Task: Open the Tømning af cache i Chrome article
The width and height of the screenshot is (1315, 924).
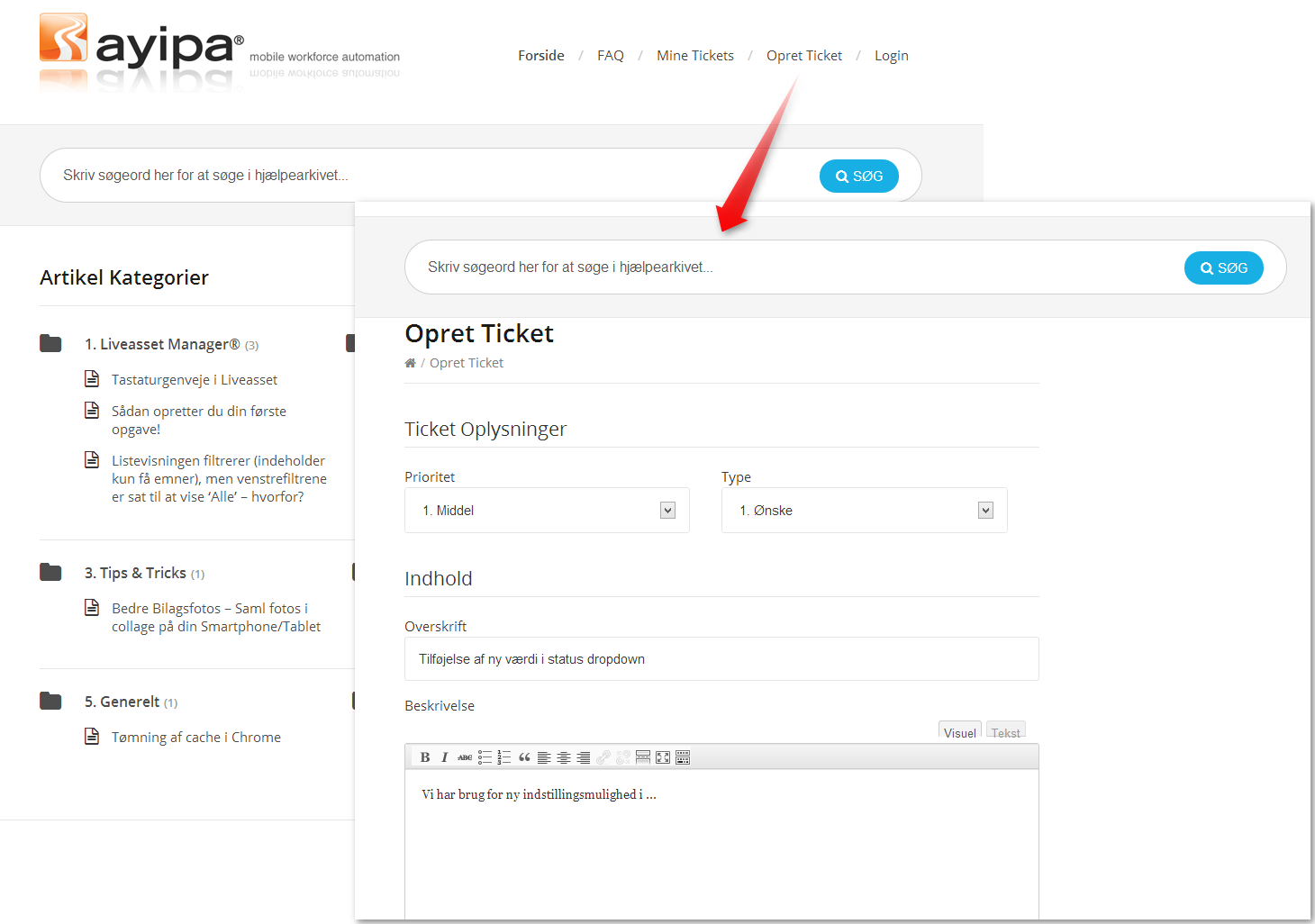Action: [195, 738]
